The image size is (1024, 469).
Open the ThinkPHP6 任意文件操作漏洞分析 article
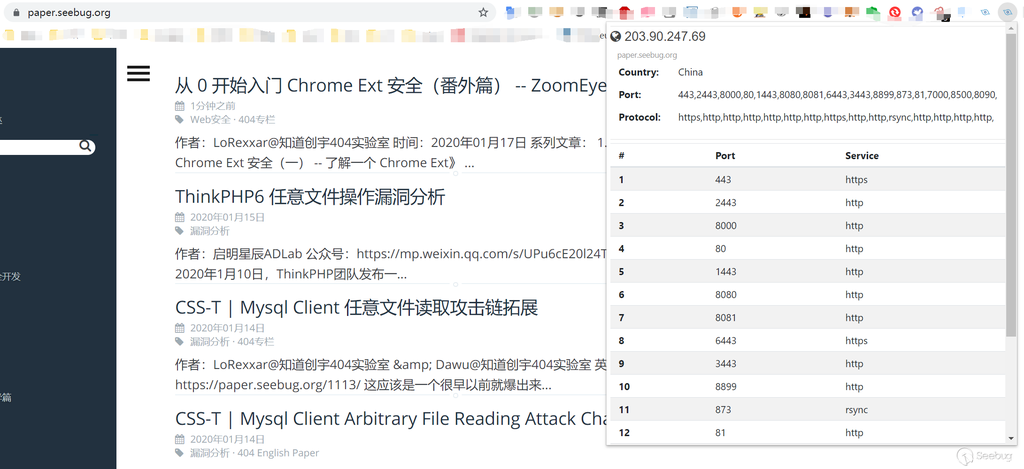pyautogui.click(x=309, y=196)
